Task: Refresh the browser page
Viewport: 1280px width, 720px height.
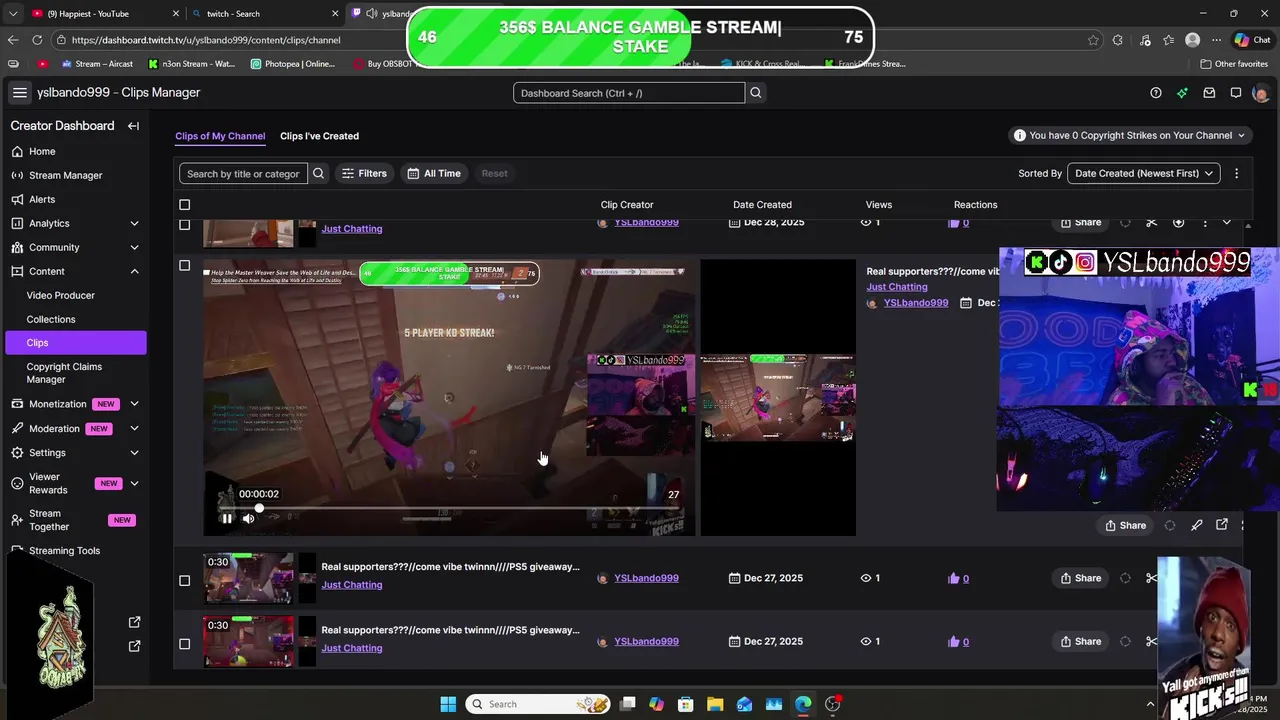Action: tap(37, 40)
